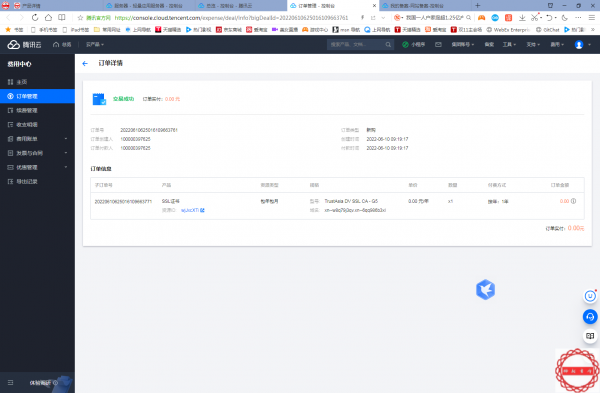Collapse sidebar using bottom-left hamburger icon
The width and height of the screenshot is (600, 393).
pos(10,382)
